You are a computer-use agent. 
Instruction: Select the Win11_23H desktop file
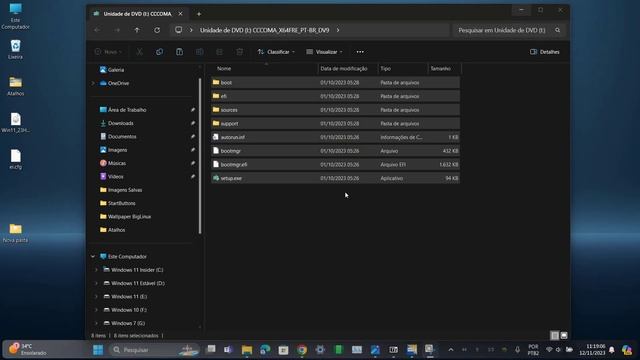pyautogui.click(x=16, y=123)
